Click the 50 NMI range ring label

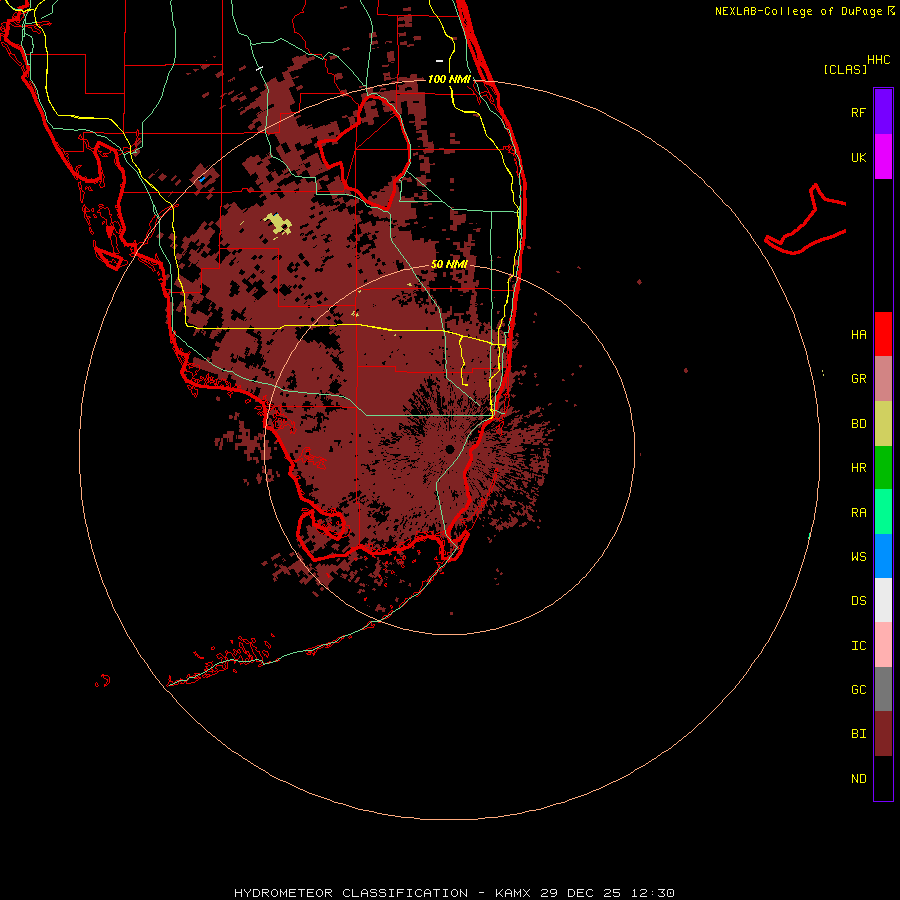(x=449, y=264)
